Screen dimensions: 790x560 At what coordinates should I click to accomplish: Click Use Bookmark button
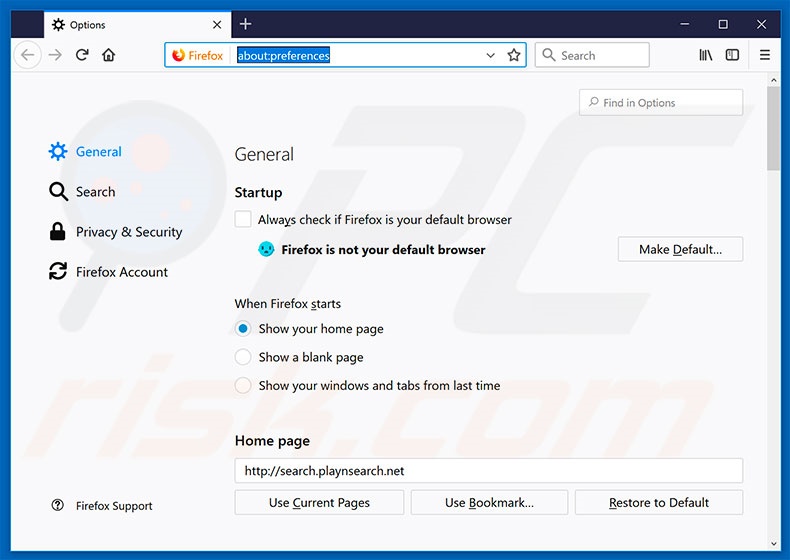pos(489,503)
